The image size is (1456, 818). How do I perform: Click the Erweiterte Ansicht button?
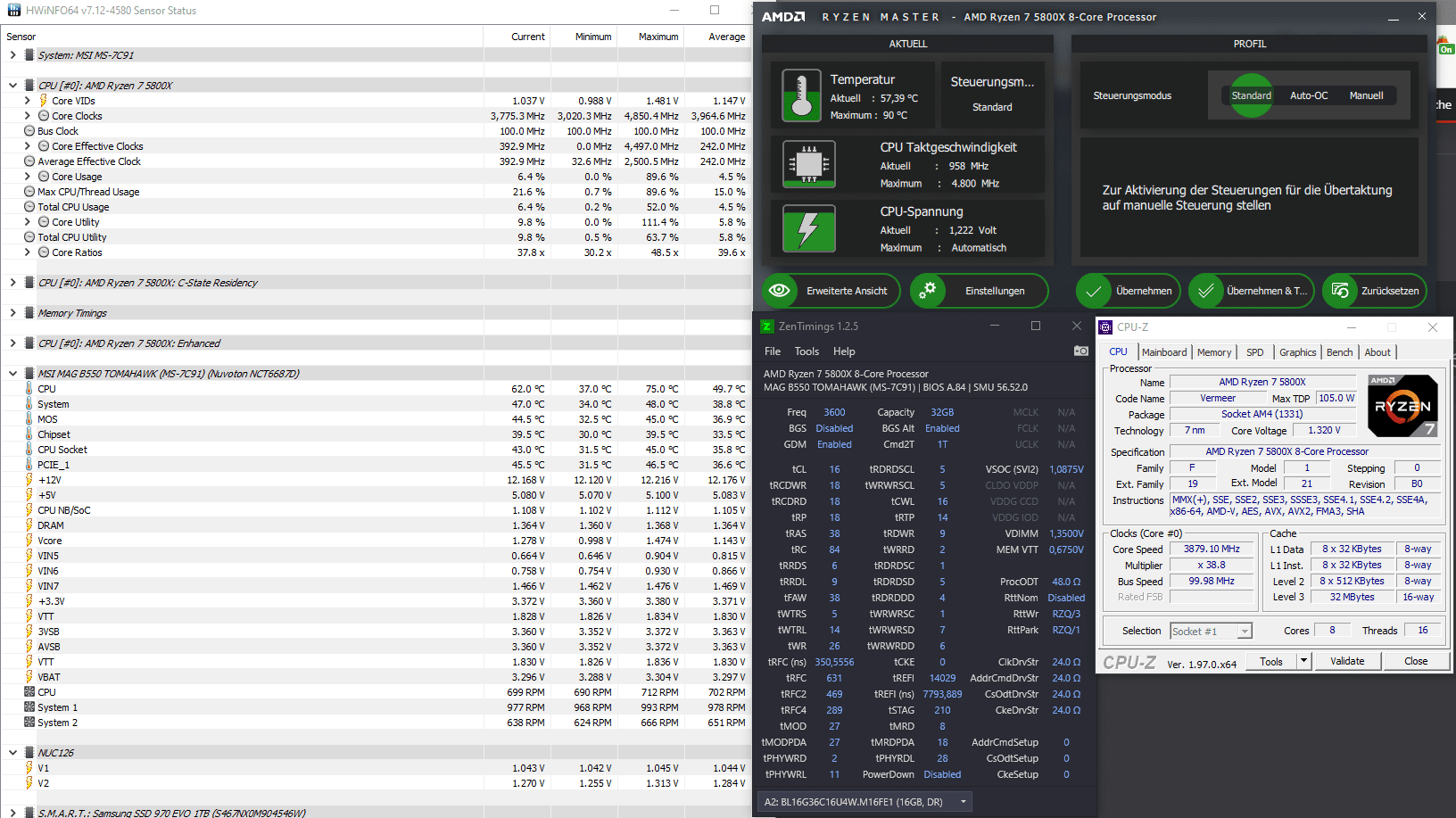[x=831, y=291]
